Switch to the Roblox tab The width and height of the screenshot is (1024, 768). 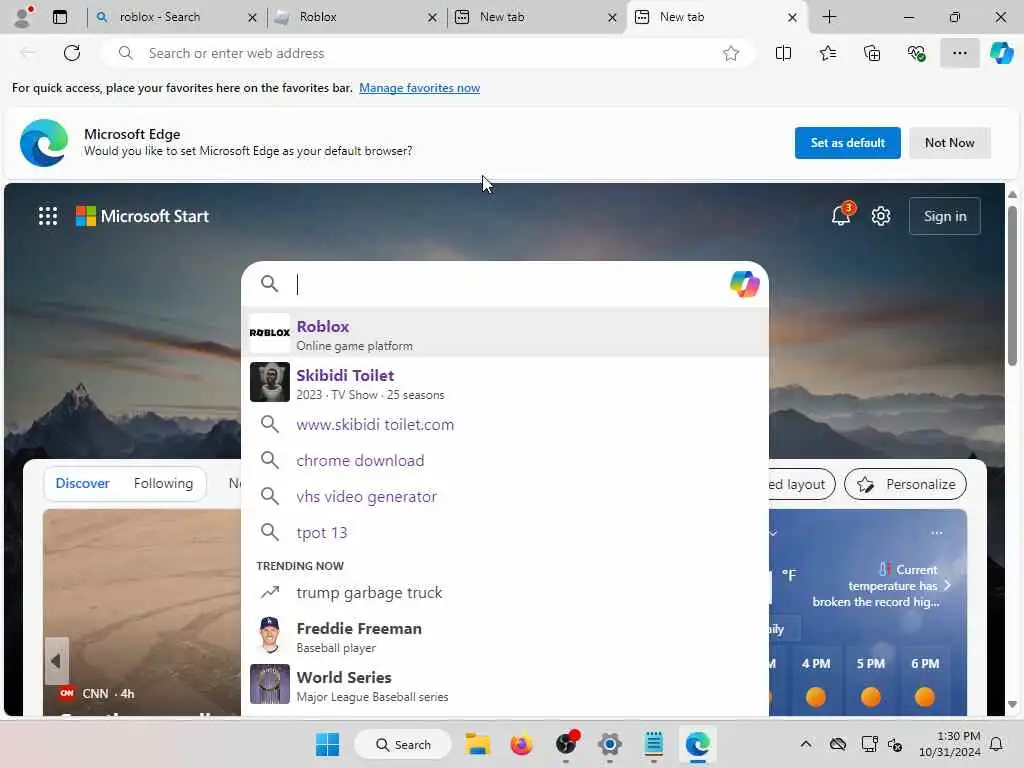pos(355,17)
